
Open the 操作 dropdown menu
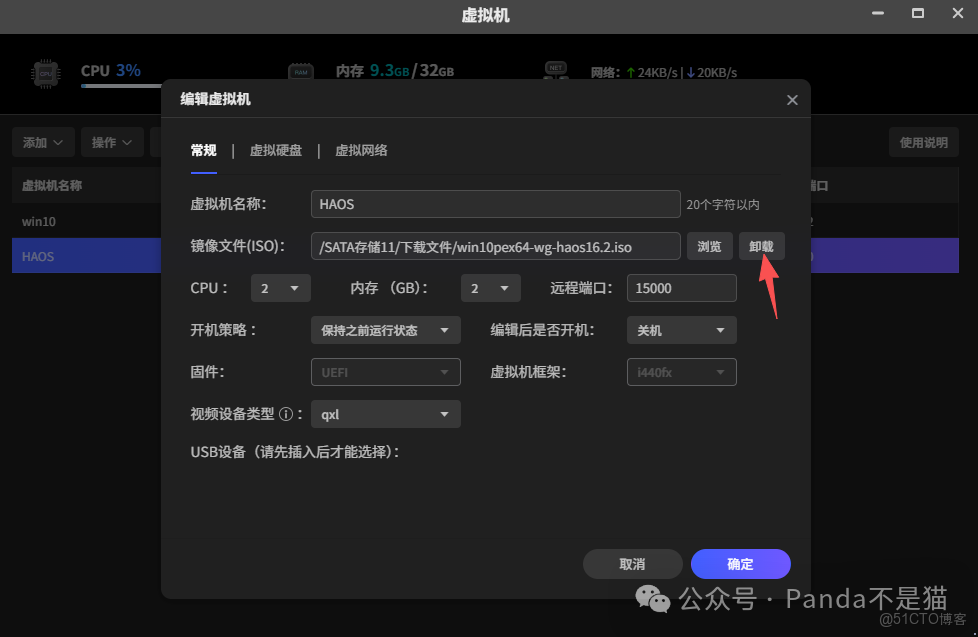111,142
